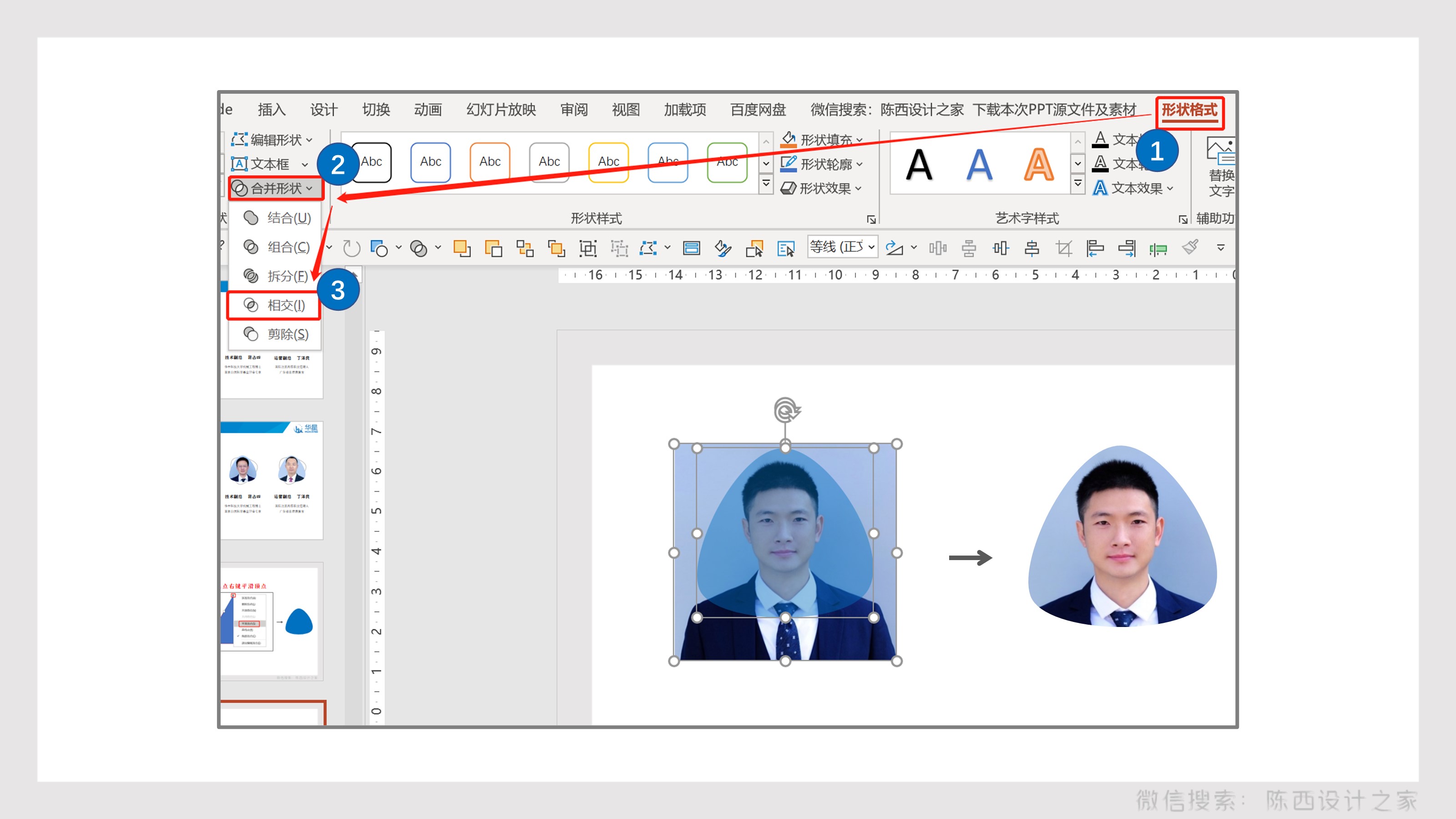Viewport: 1456px width, 819px height.
Task: Switch to the 插入 tab
Action: (x=271, y=110)
